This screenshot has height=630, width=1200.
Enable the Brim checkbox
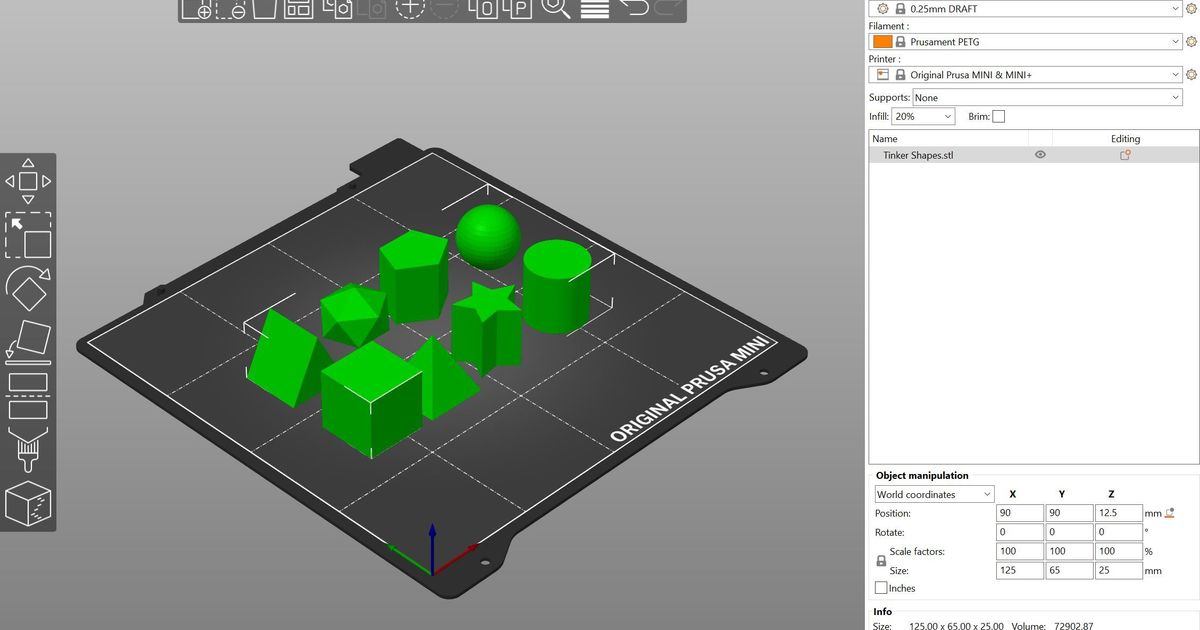click(998, 116)
